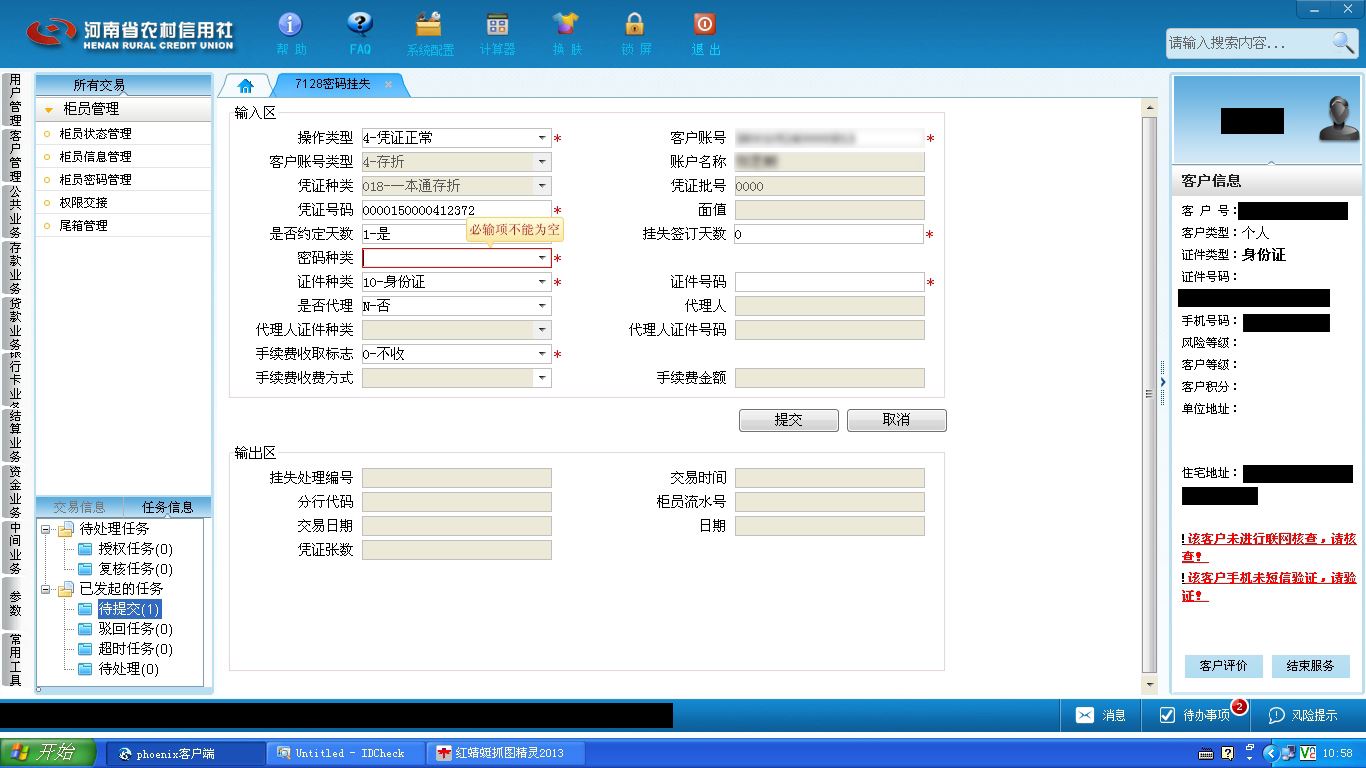Click the magnifier search icon
Viewport: 1366px width, 768px height.
1343,42
